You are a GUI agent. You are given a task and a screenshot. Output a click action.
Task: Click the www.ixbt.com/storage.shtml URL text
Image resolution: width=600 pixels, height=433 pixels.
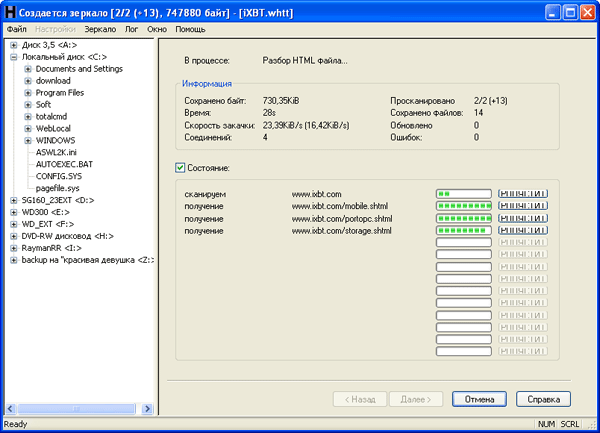pyautogui.click(x=341, y=231)
